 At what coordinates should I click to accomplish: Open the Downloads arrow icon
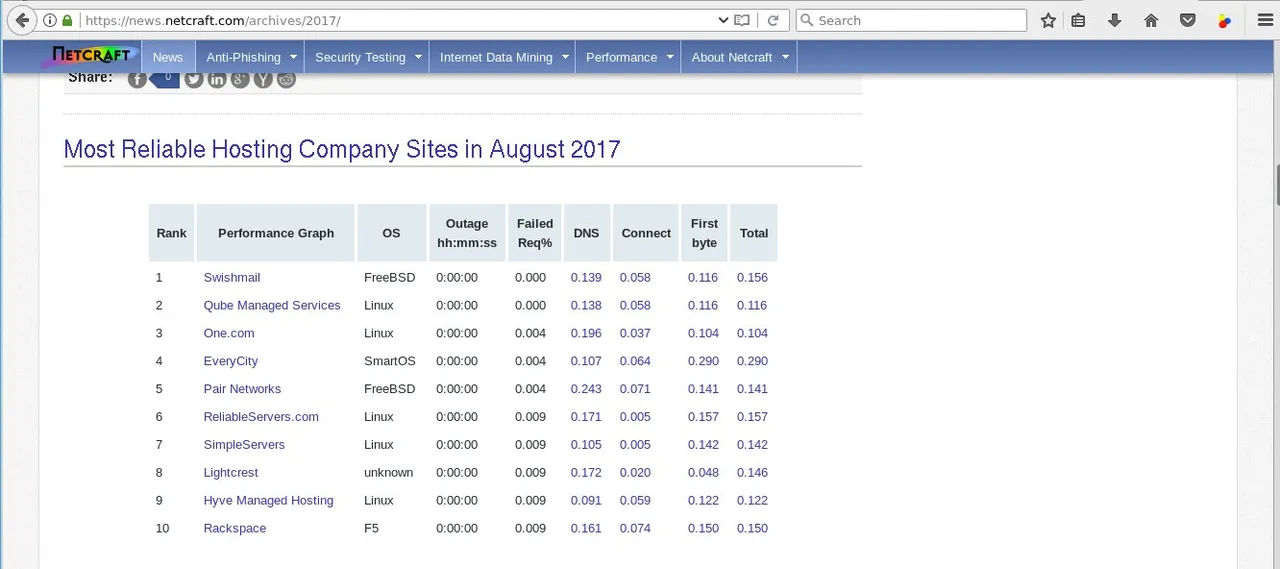click(1115, 20)
